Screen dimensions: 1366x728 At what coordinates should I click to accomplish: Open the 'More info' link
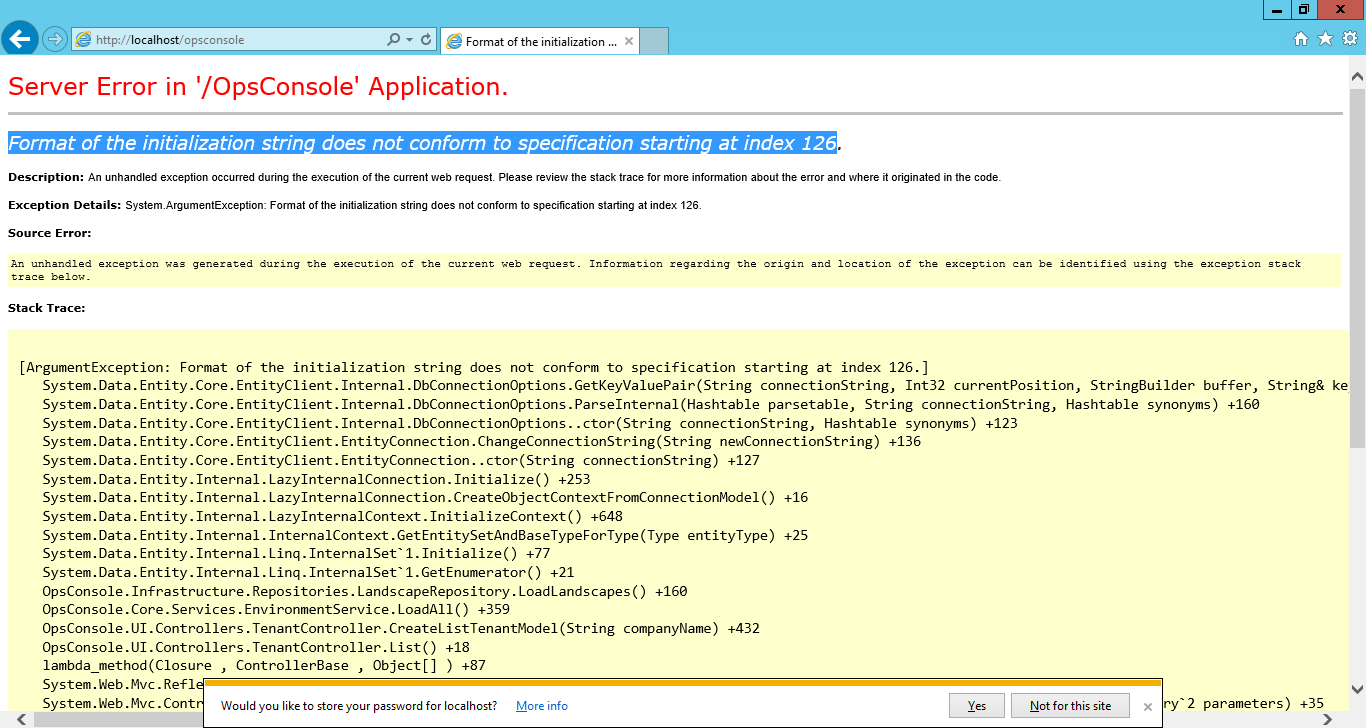[542, 706]
